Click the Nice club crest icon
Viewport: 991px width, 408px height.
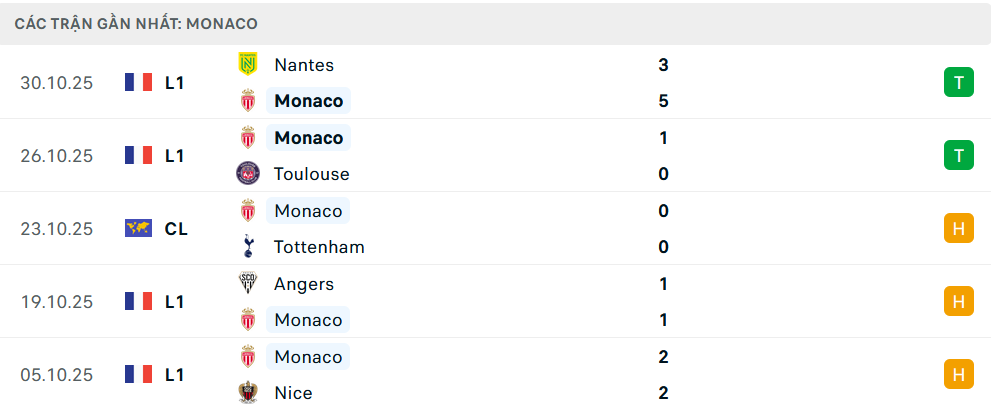coord(247,393)
